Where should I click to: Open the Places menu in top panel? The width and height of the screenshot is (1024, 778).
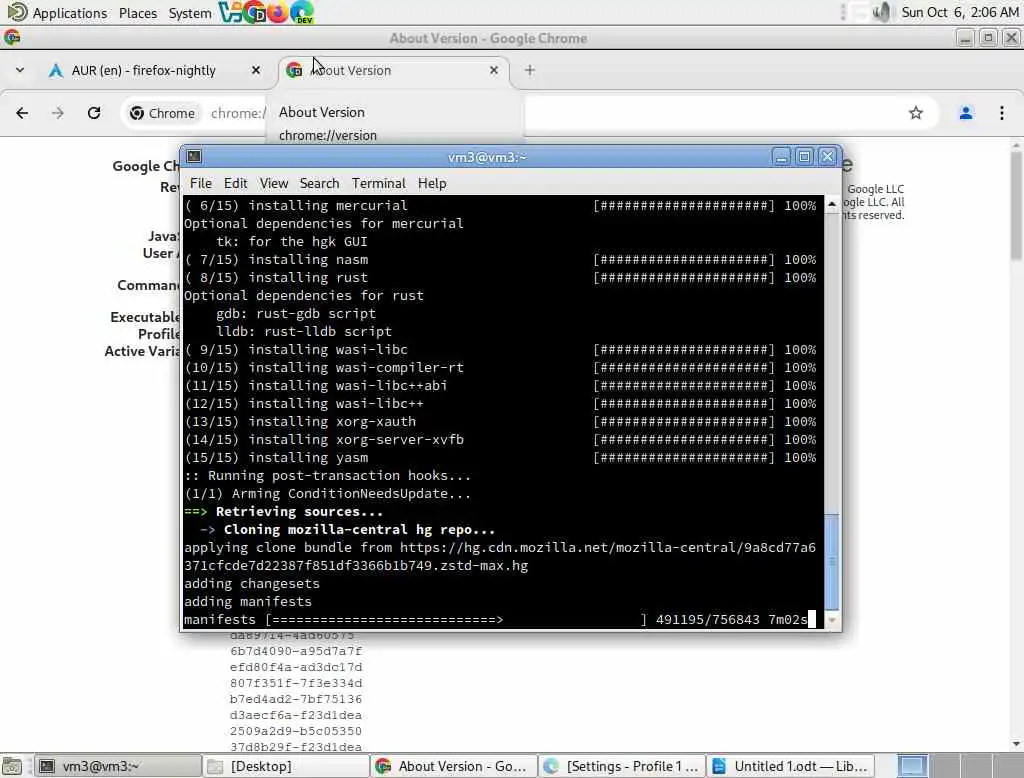tap(138, 12)
